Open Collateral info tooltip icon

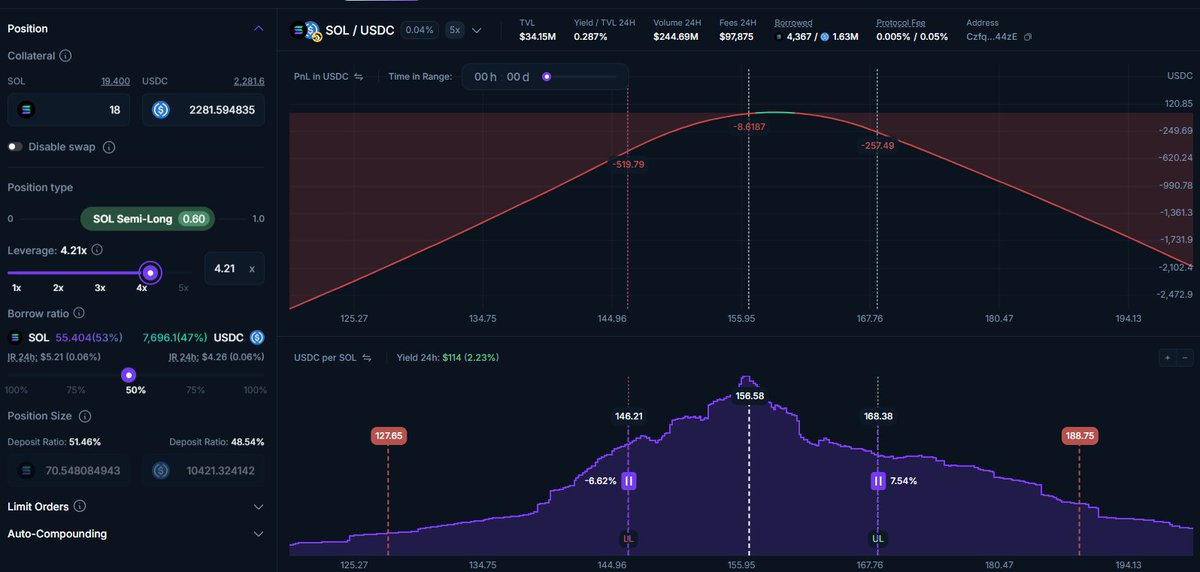[65, 56]
